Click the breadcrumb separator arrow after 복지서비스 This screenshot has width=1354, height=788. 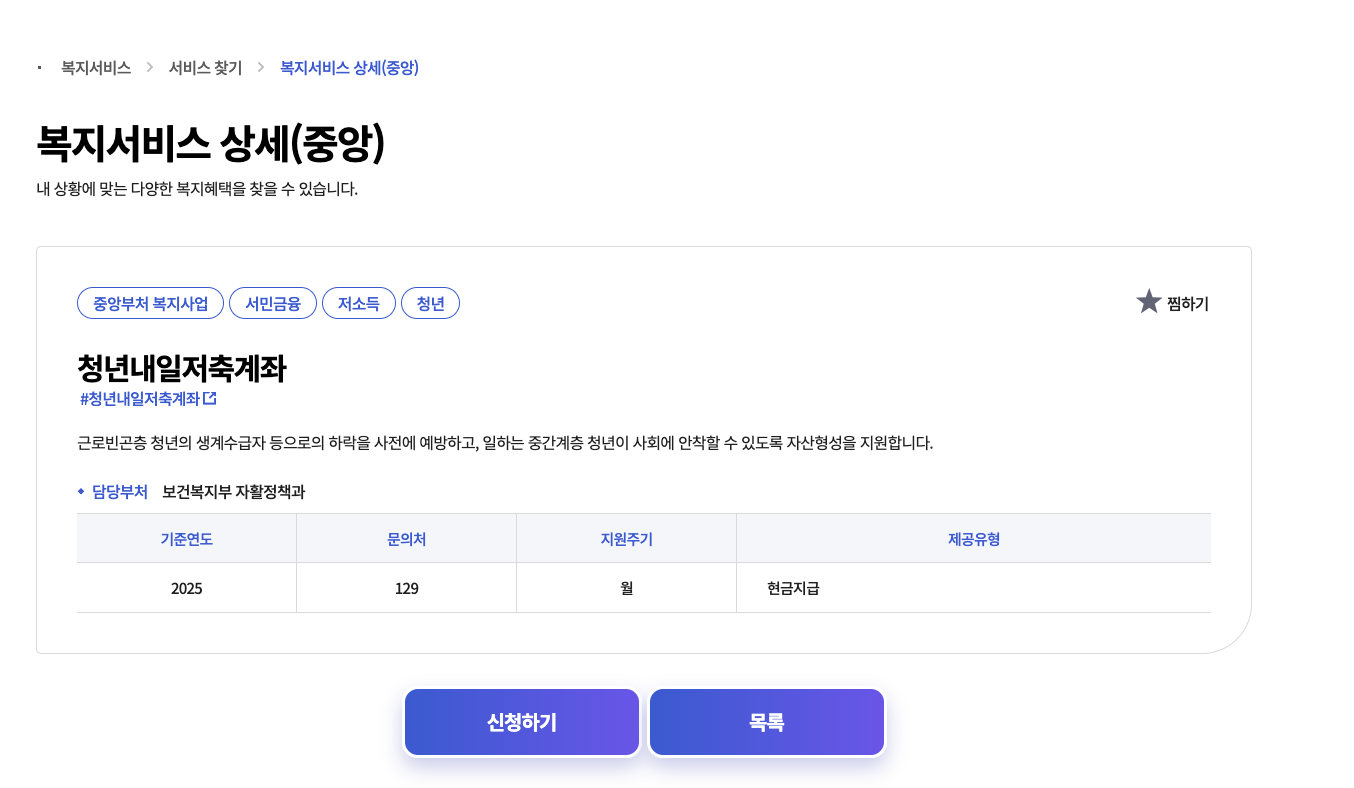coord(148,67)
